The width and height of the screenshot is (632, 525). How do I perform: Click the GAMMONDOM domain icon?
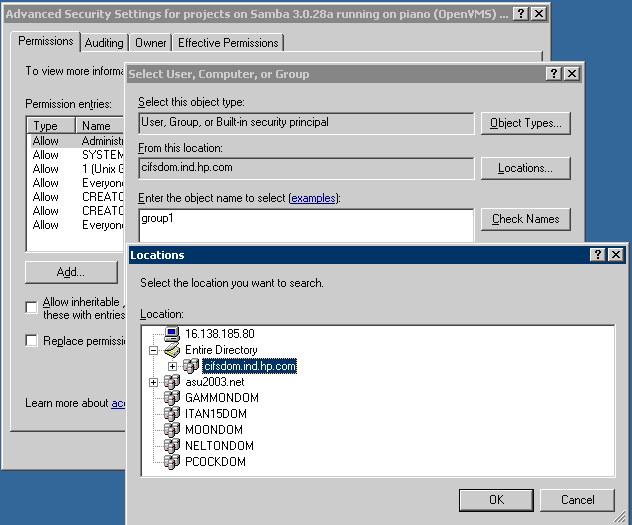171,398
